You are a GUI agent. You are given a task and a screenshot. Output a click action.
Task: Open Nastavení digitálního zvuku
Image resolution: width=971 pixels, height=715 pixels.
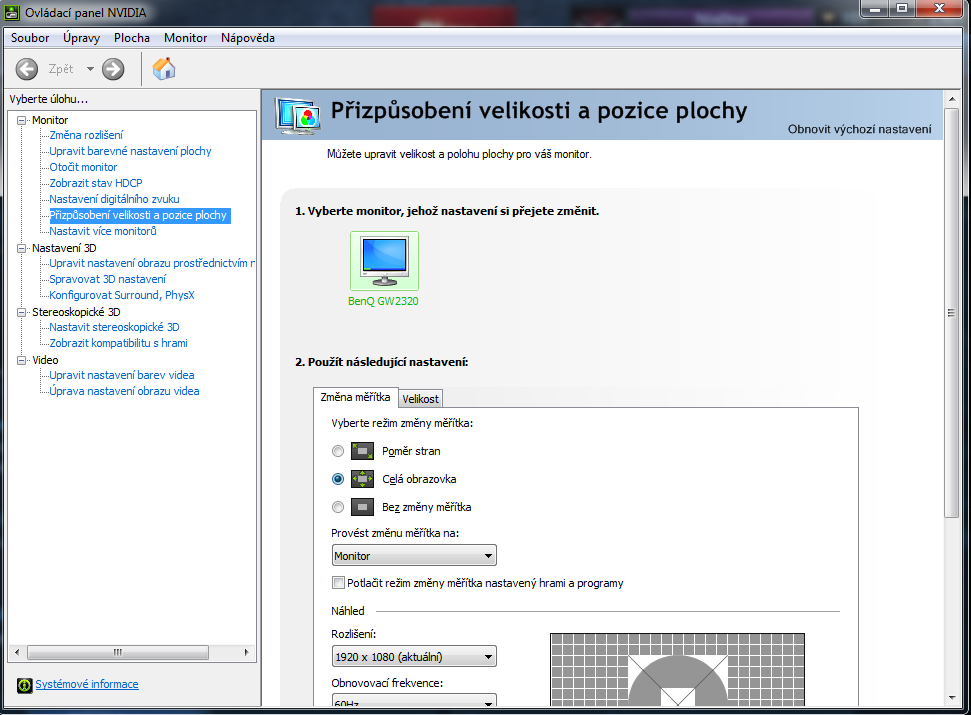coord(115,199)
